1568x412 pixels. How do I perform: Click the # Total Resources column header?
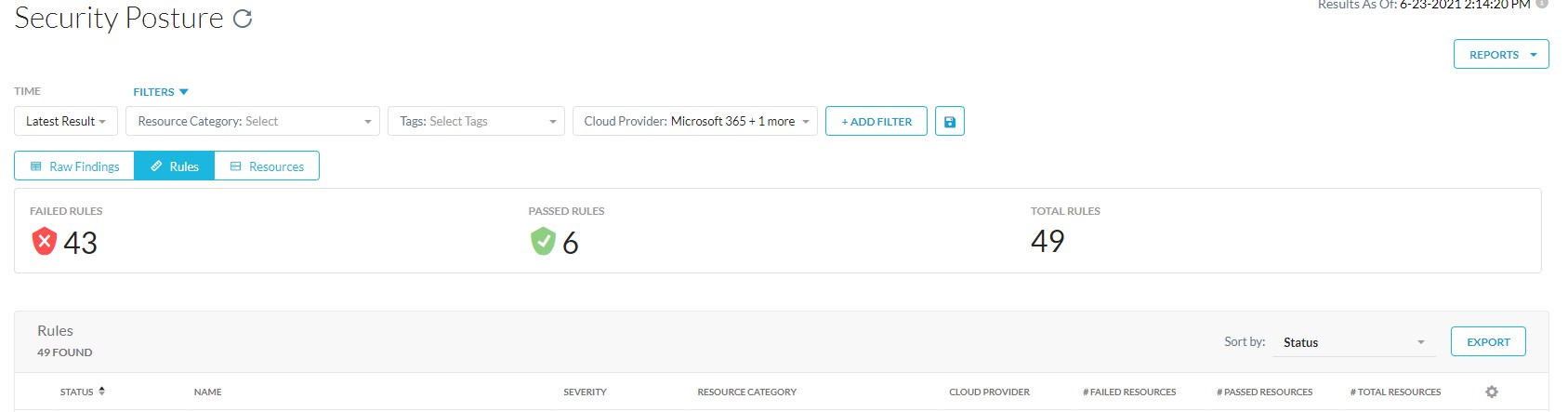(x=1395, y=392)
